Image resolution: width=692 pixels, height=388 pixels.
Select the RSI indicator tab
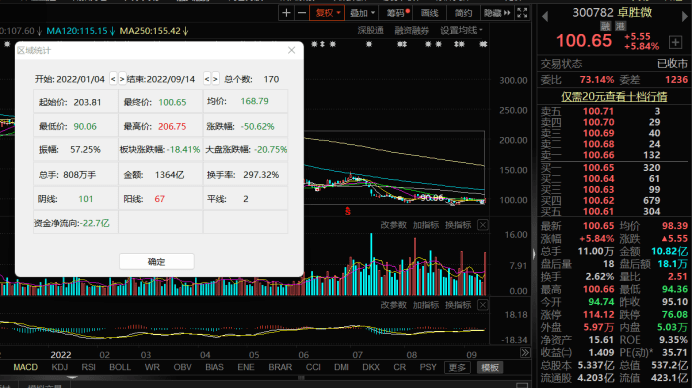coord(88,367)
